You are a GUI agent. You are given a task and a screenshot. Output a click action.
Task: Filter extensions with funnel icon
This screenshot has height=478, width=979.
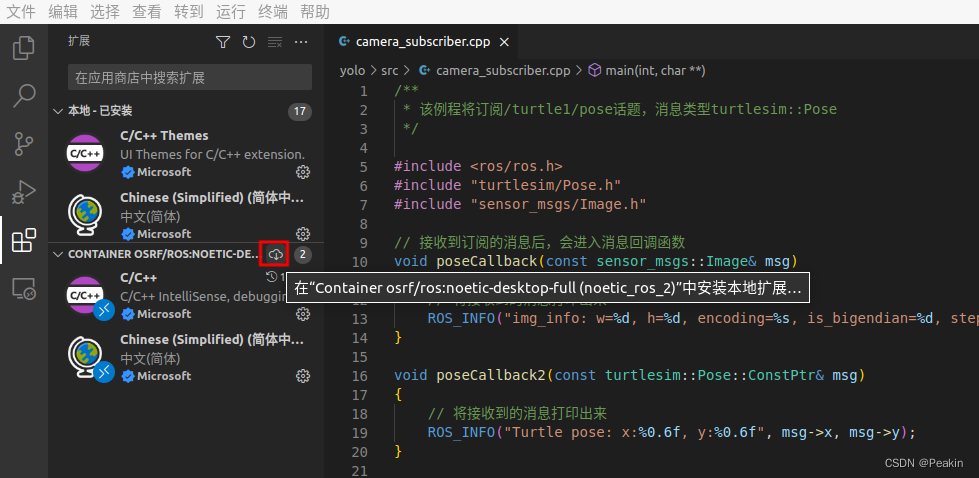click(x=223, y=42)
